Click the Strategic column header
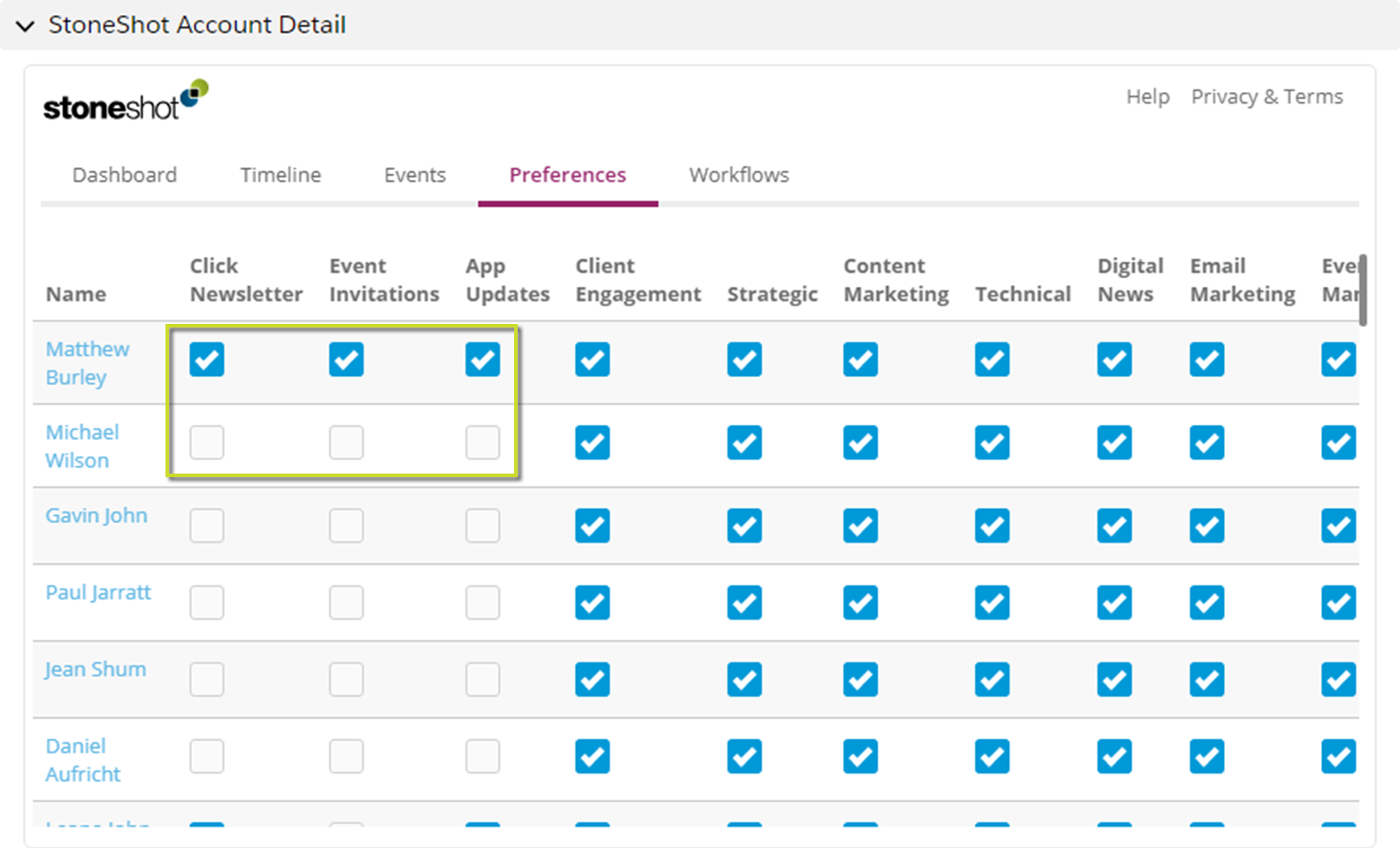This screenshot has height=848, width=1400. [773, 294]
